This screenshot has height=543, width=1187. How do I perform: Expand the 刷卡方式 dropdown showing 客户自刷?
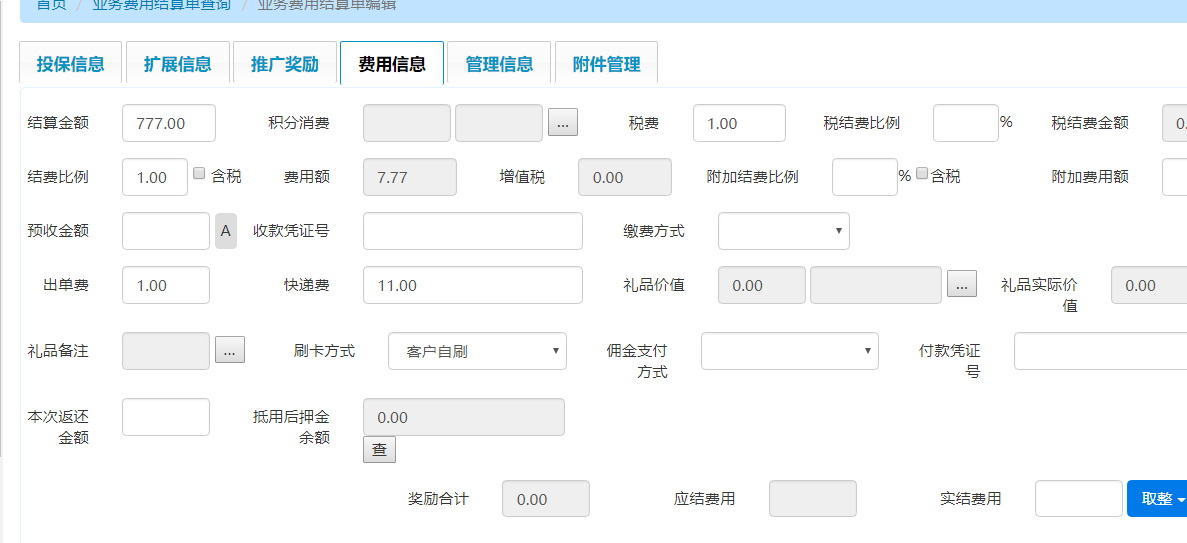[x=477, y=351]
